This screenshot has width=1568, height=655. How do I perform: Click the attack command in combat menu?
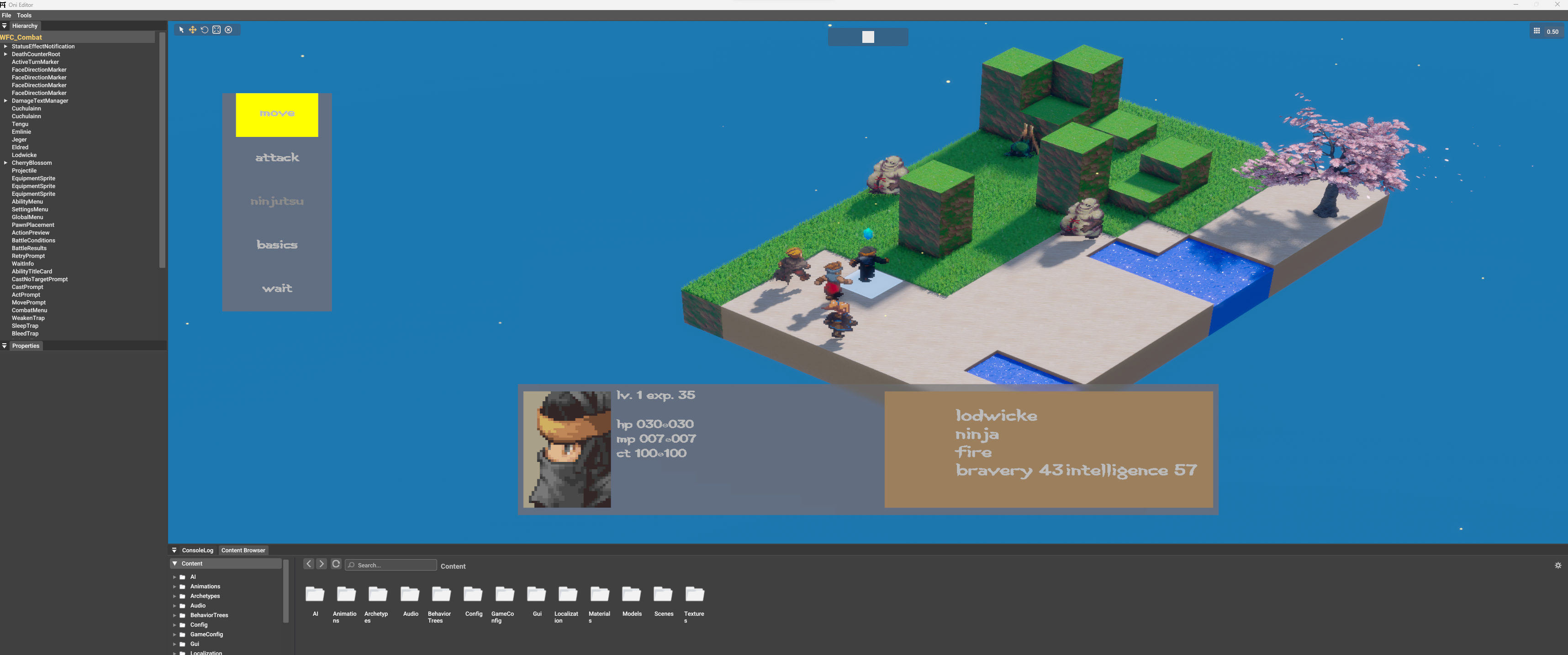click(277, 157)
